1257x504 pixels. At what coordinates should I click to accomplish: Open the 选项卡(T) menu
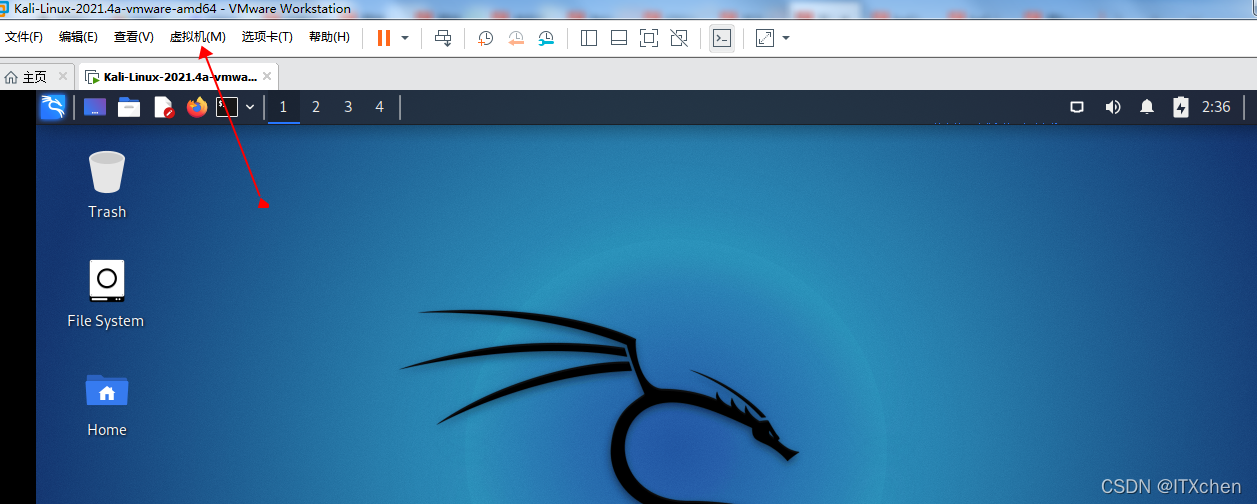267,37
